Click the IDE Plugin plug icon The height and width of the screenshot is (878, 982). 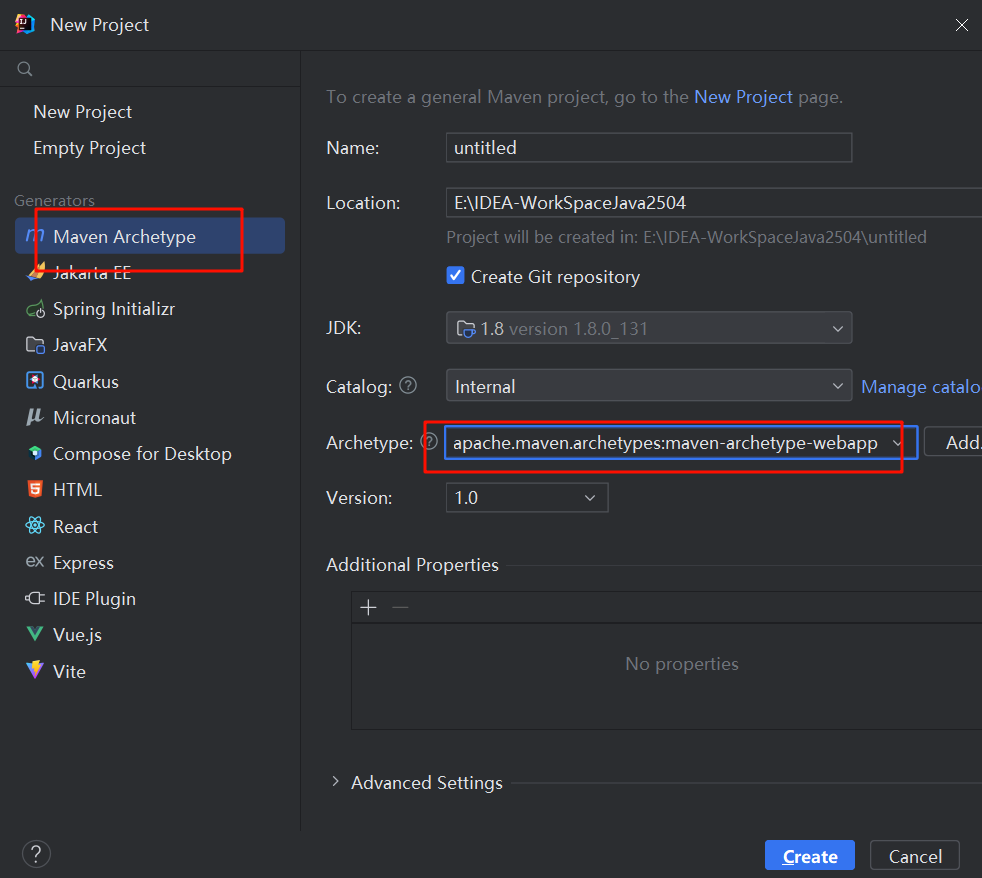35,598
